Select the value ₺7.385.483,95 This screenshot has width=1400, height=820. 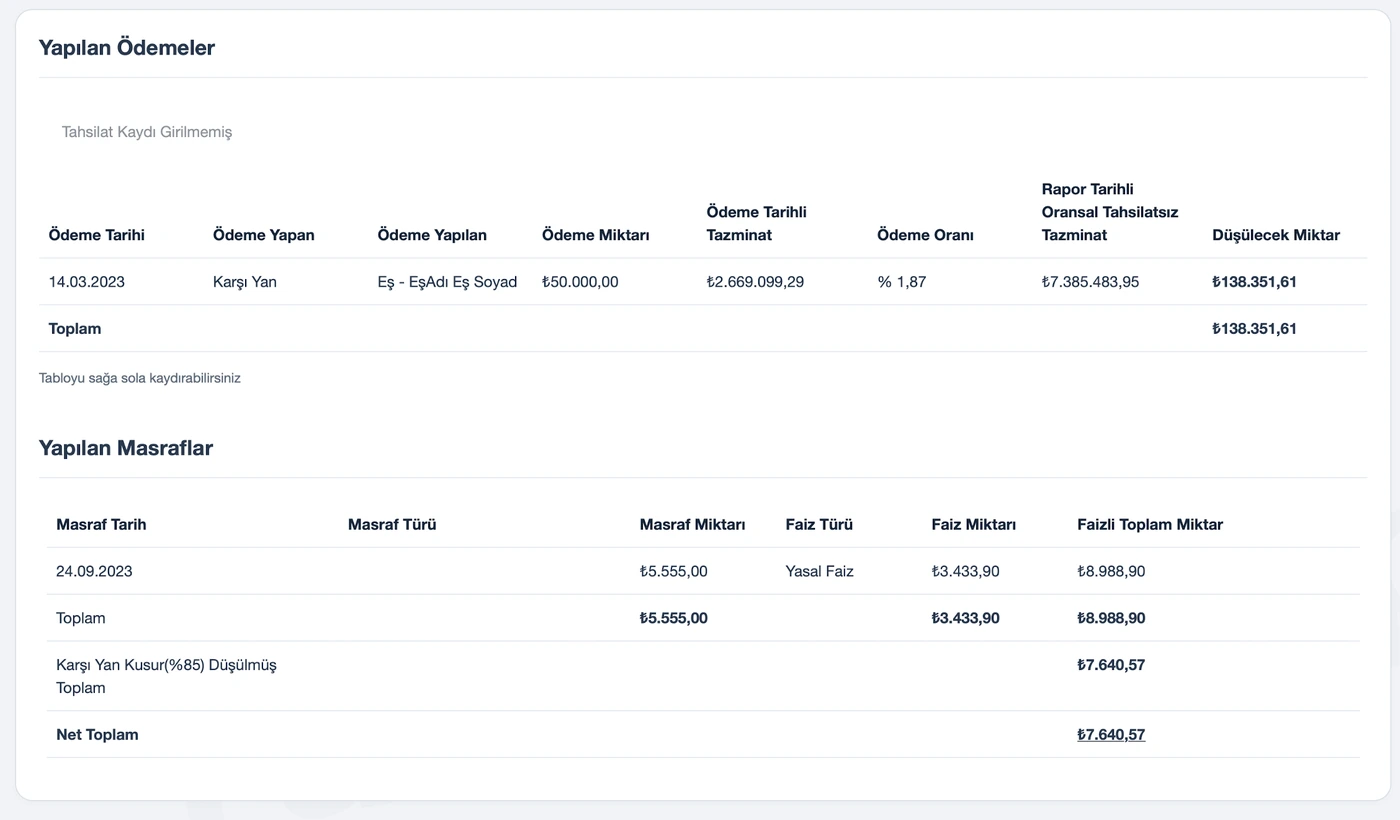pos(1090,282)
